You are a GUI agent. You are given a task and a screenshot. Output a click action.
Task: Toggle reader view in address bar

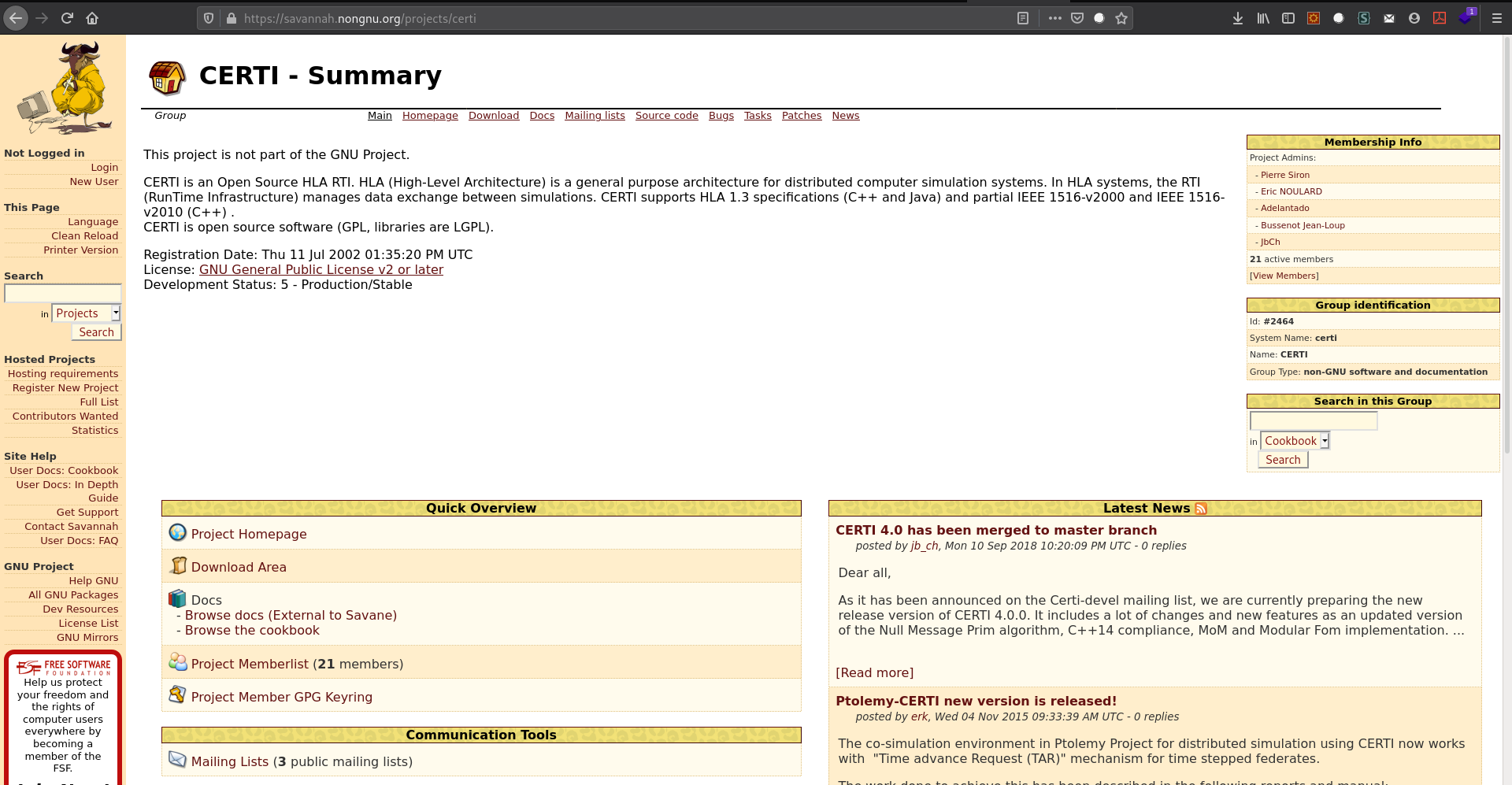1023,18
